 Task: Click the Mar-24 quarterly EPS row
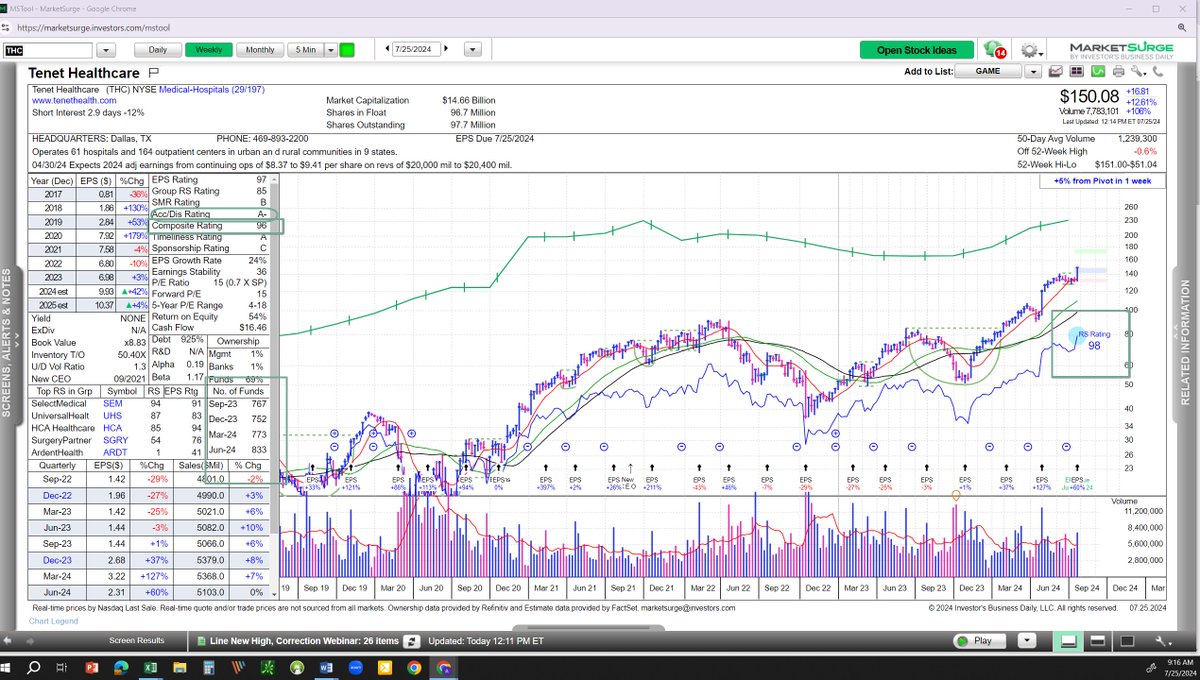click(x=150, y=576)
